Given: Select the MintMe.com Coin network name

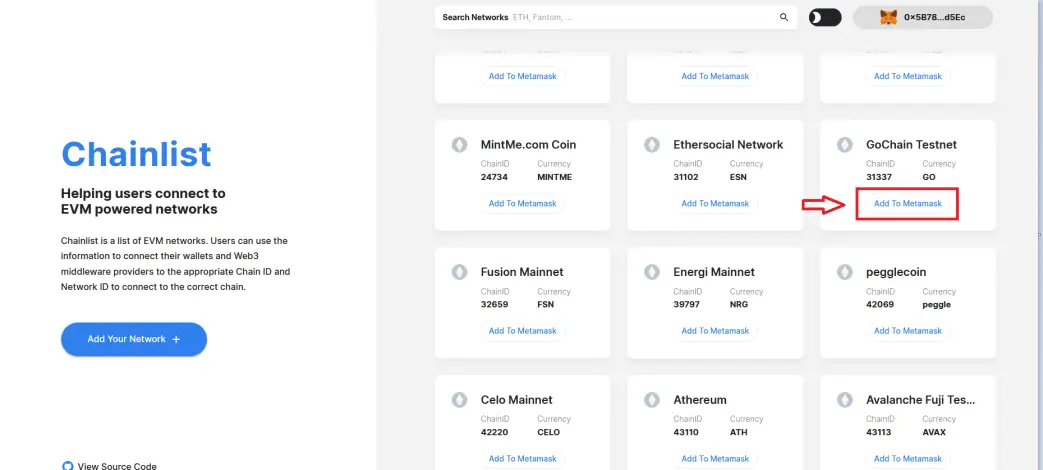Looking at the screenshot, I should click(528, 144).
